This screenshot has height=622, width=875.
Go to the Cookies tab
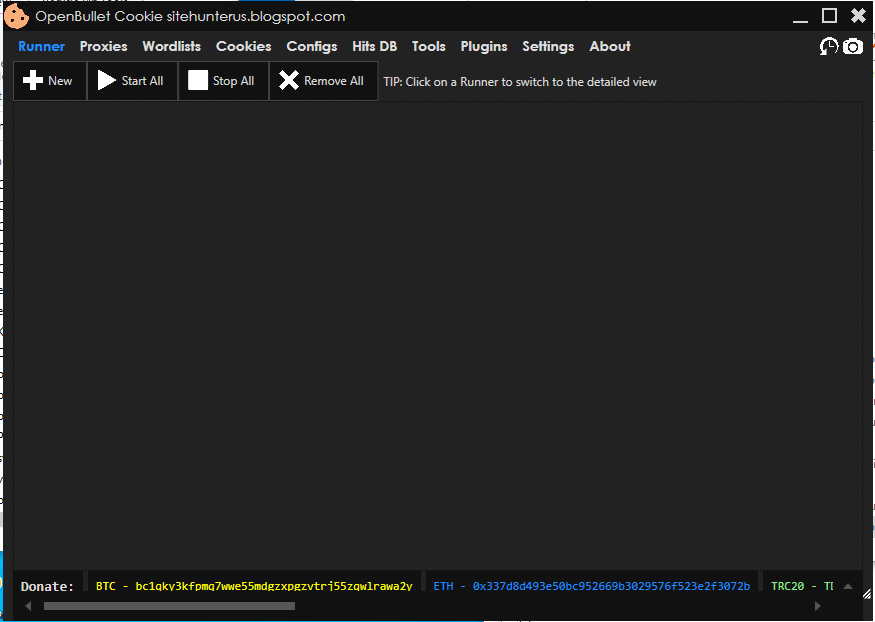[x=243, y=46]
